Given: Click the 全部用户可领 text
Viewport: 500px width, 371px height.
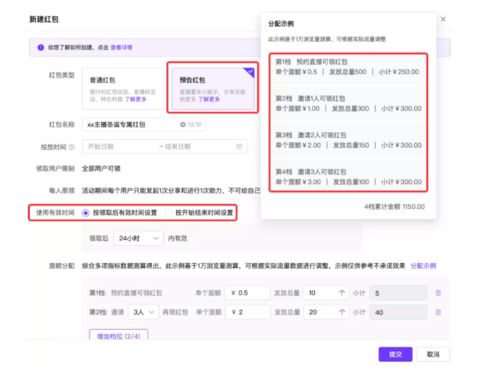Looking at the screenshot, I should click(101, 168).
